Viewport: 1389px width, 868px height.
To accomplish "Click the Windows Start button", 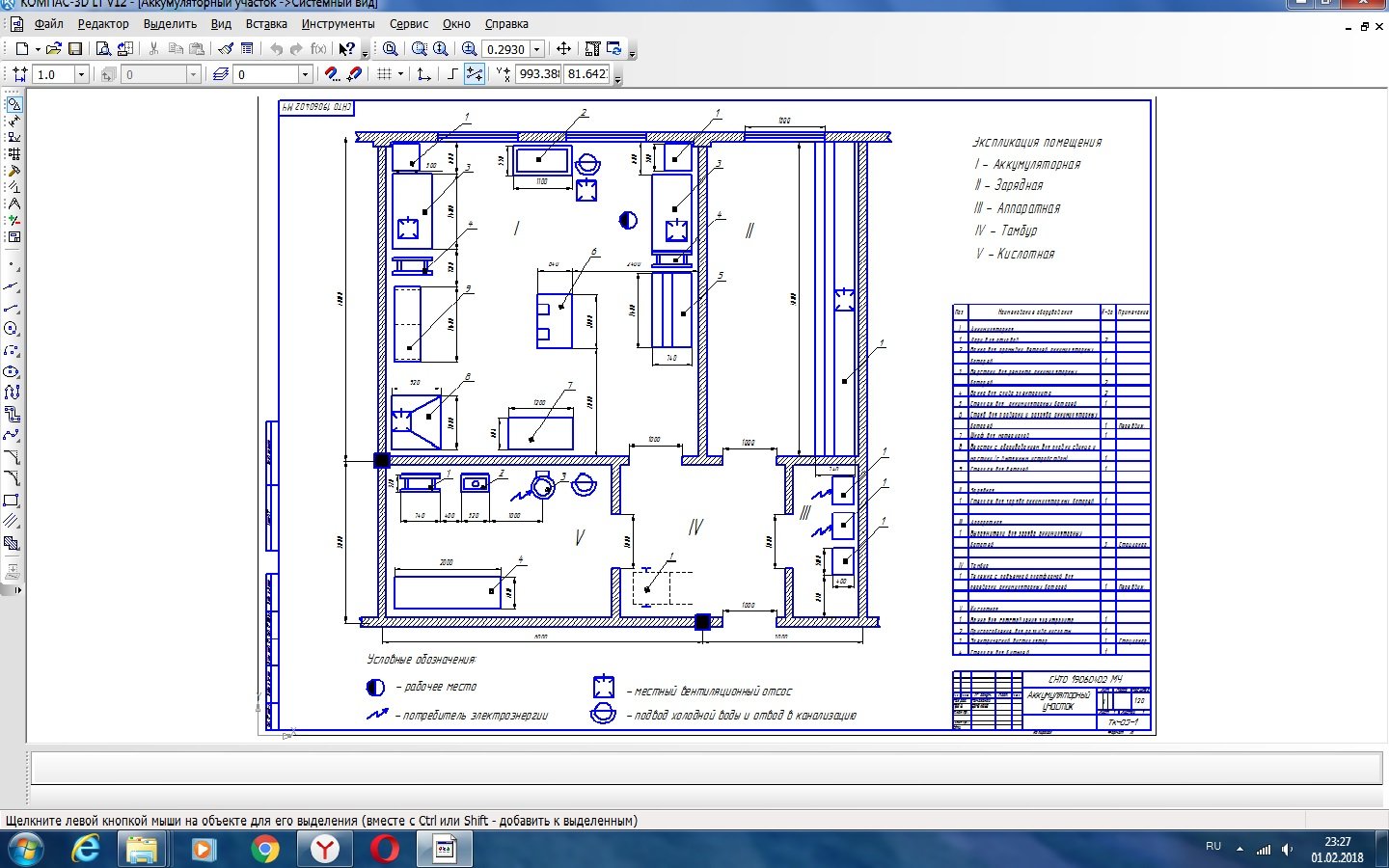I will (x=24, y=849).
